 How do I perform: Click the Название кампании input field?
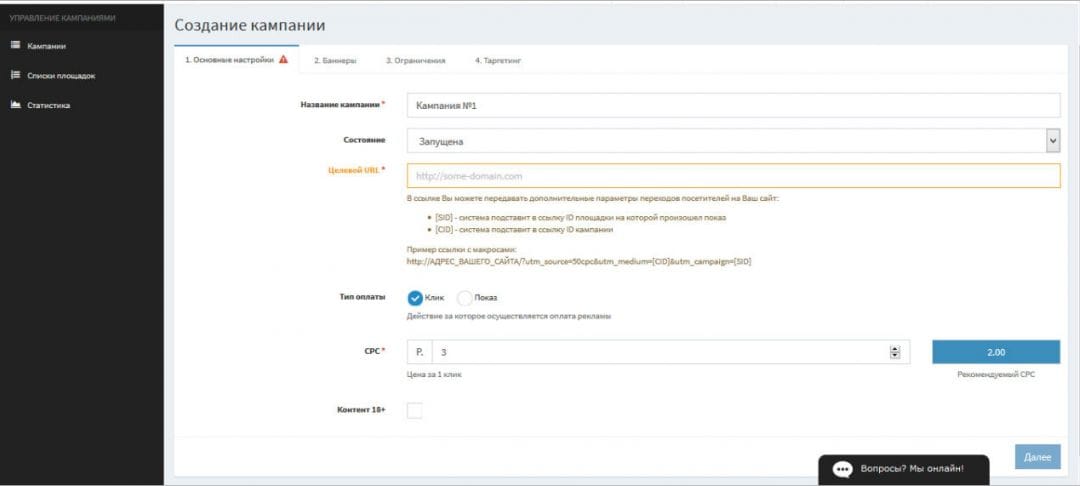tap(734, 105)
